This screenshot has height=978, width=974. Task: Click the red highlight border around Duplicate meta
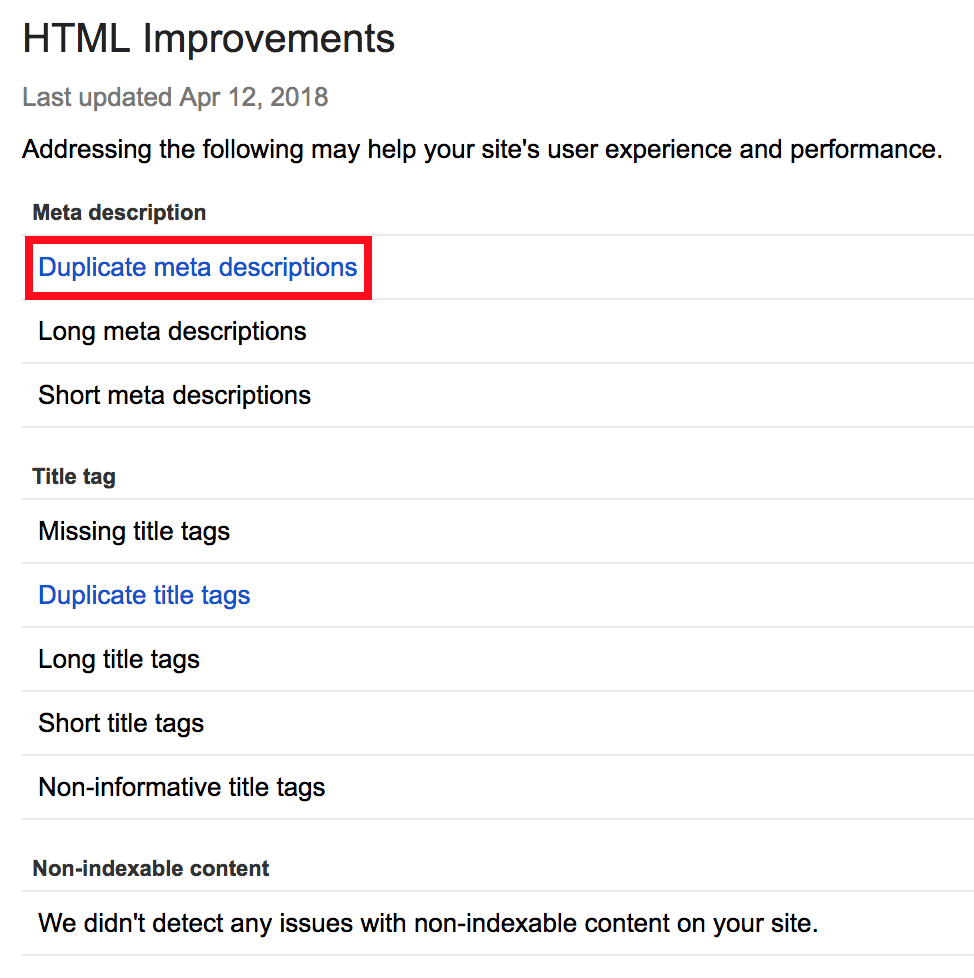pyautogui.click(x=198, y=240)
